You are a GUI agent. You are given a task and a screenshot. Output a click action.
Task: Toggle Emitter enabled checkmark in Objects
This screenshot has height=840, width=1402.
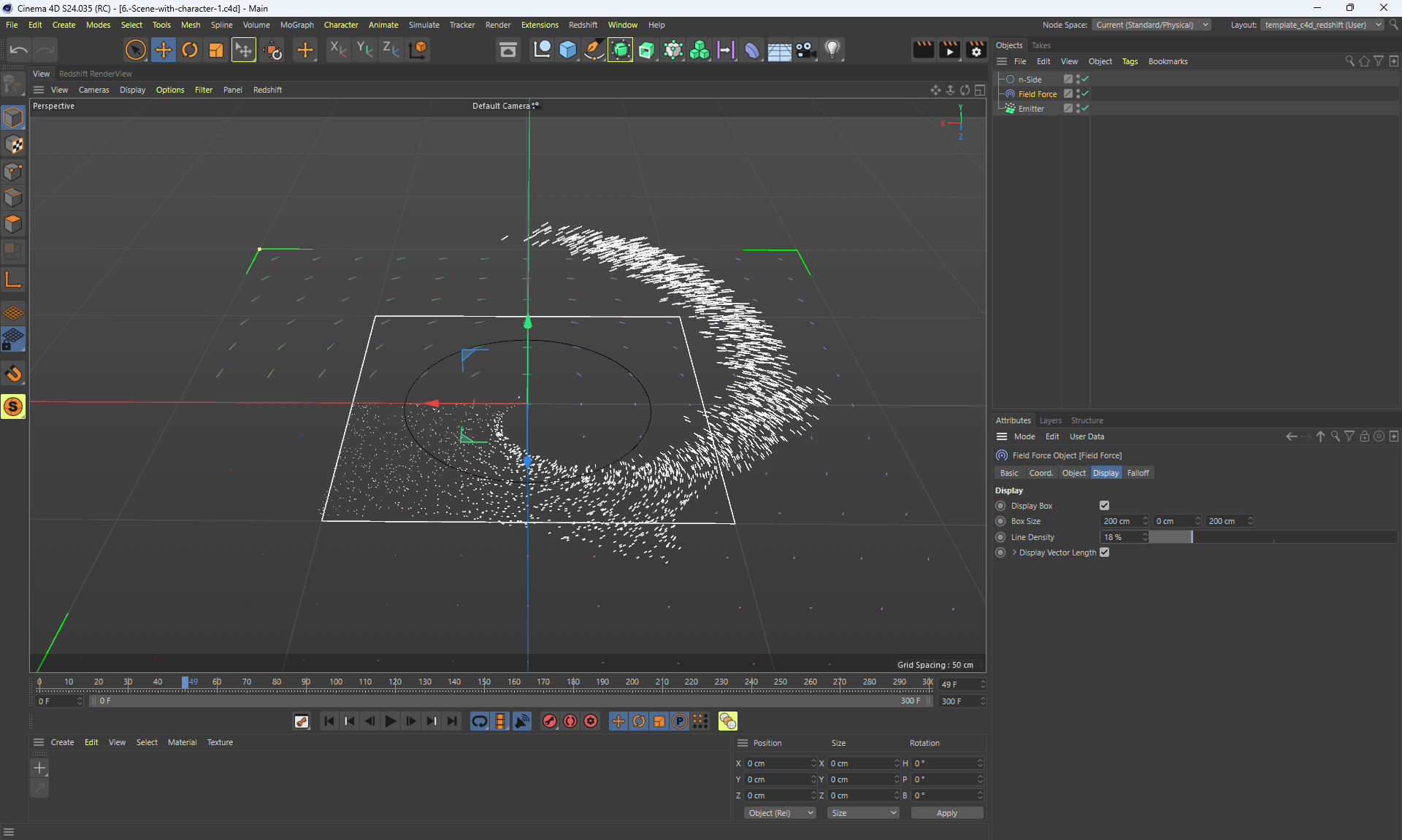tap(1085, 108)
